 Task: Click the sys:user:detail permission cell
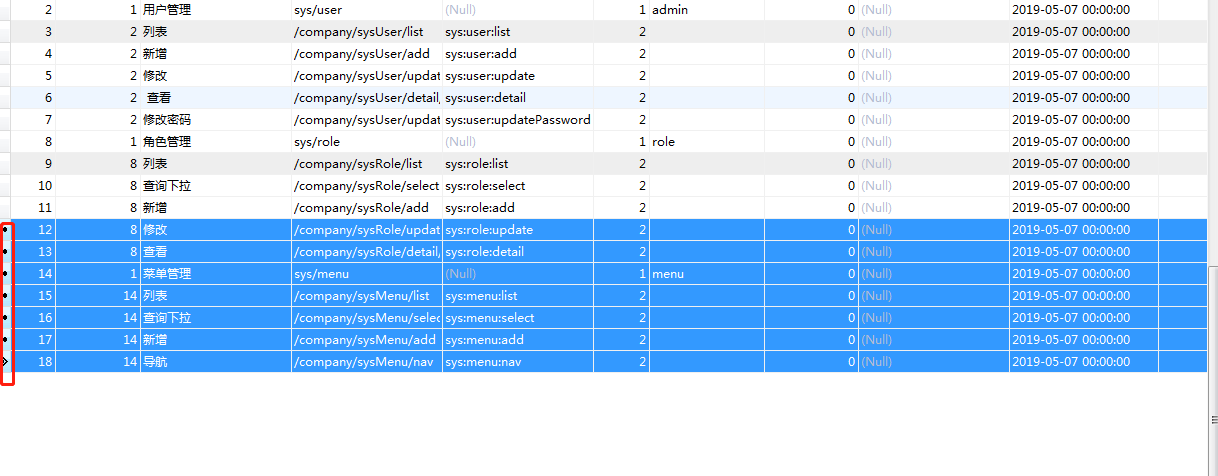tap(517, 98)
